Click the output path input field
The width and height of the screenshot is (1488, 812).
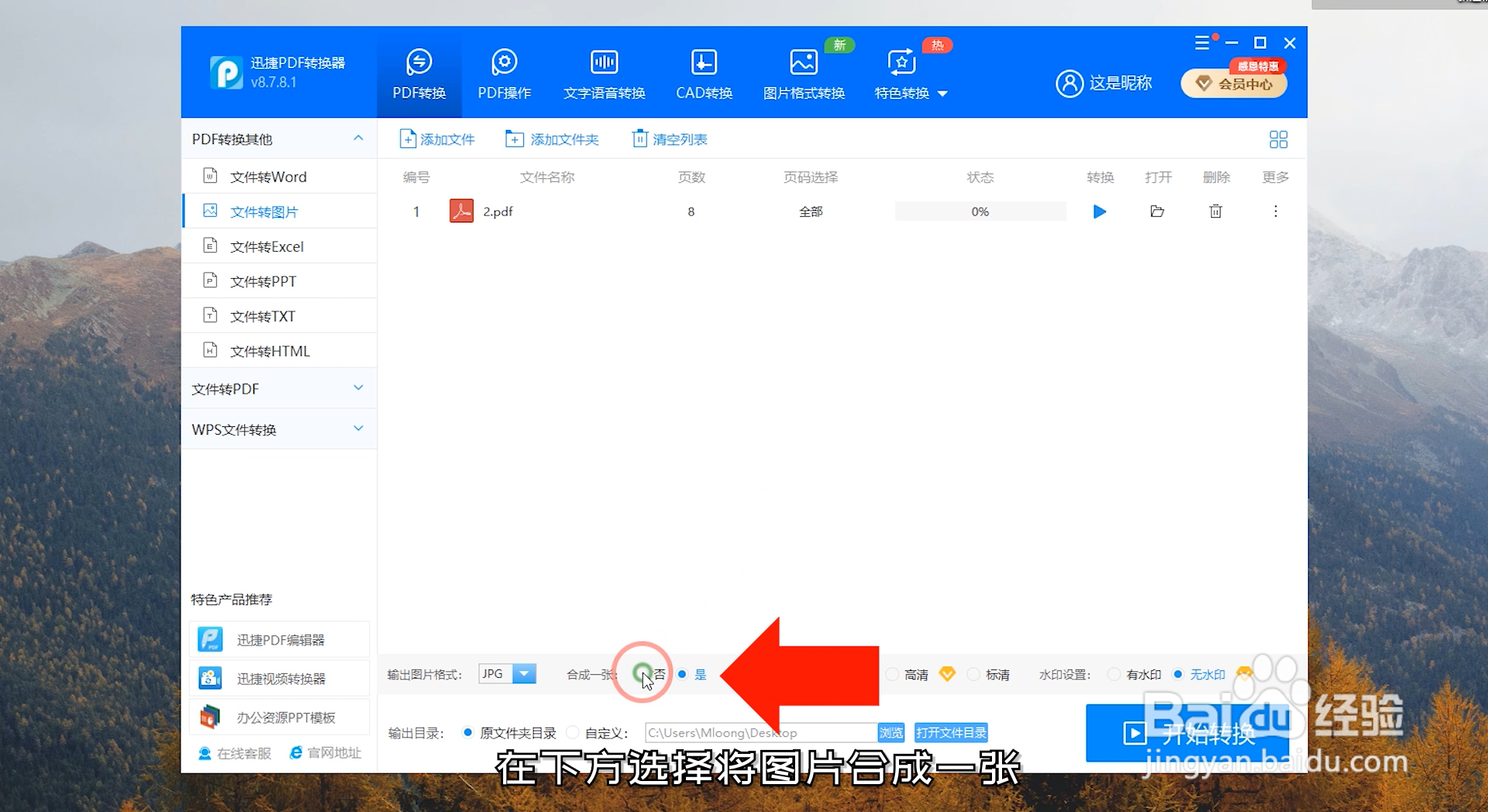pyautogui.click(x=759, y=732)
